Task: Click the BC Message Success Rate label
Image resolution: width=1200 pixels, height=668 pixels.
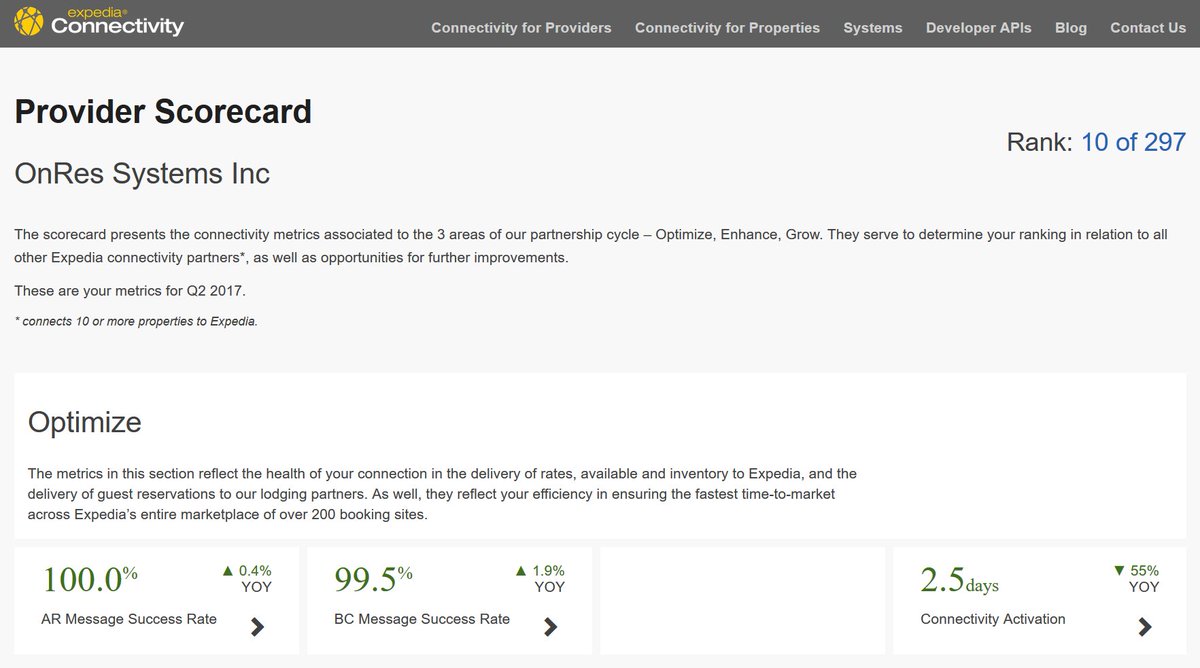Action: (422, 619)
